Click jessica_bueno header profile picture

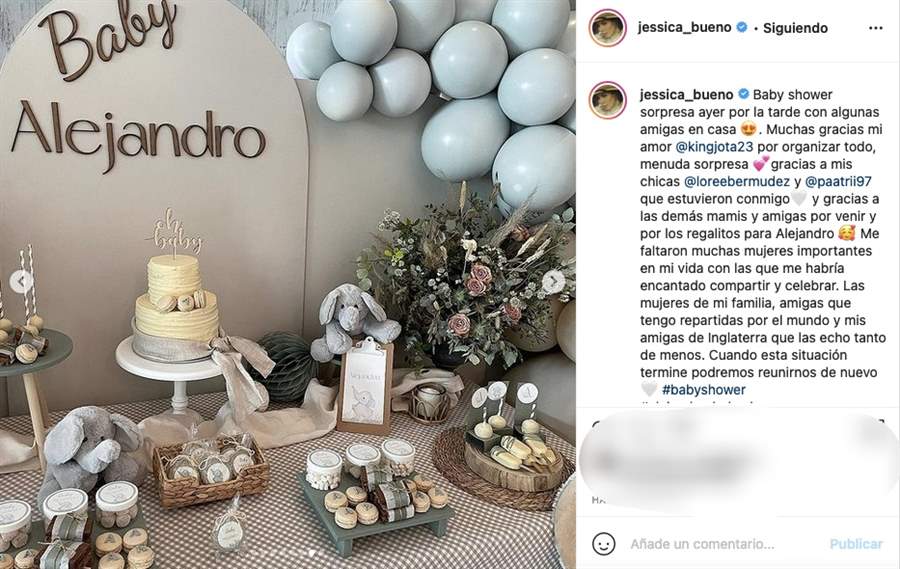tap(607, 28)
